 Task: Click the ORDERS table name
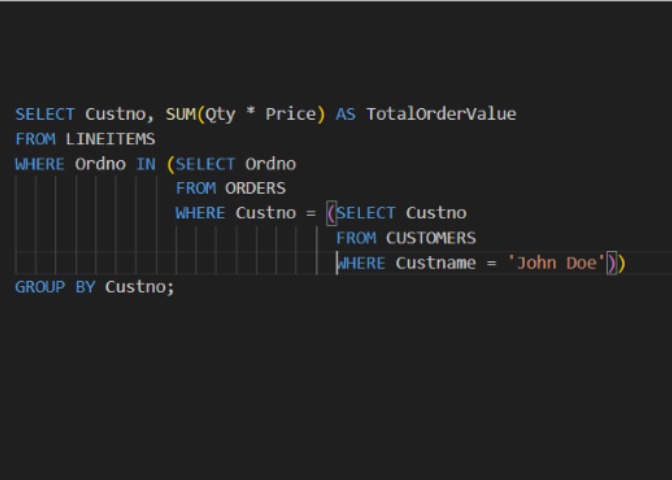pos(255,188)
